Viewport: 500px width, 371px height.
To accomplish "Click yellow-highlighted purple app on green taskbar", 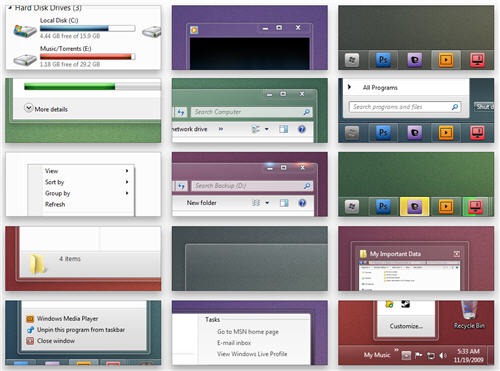I will pos(414,207).
